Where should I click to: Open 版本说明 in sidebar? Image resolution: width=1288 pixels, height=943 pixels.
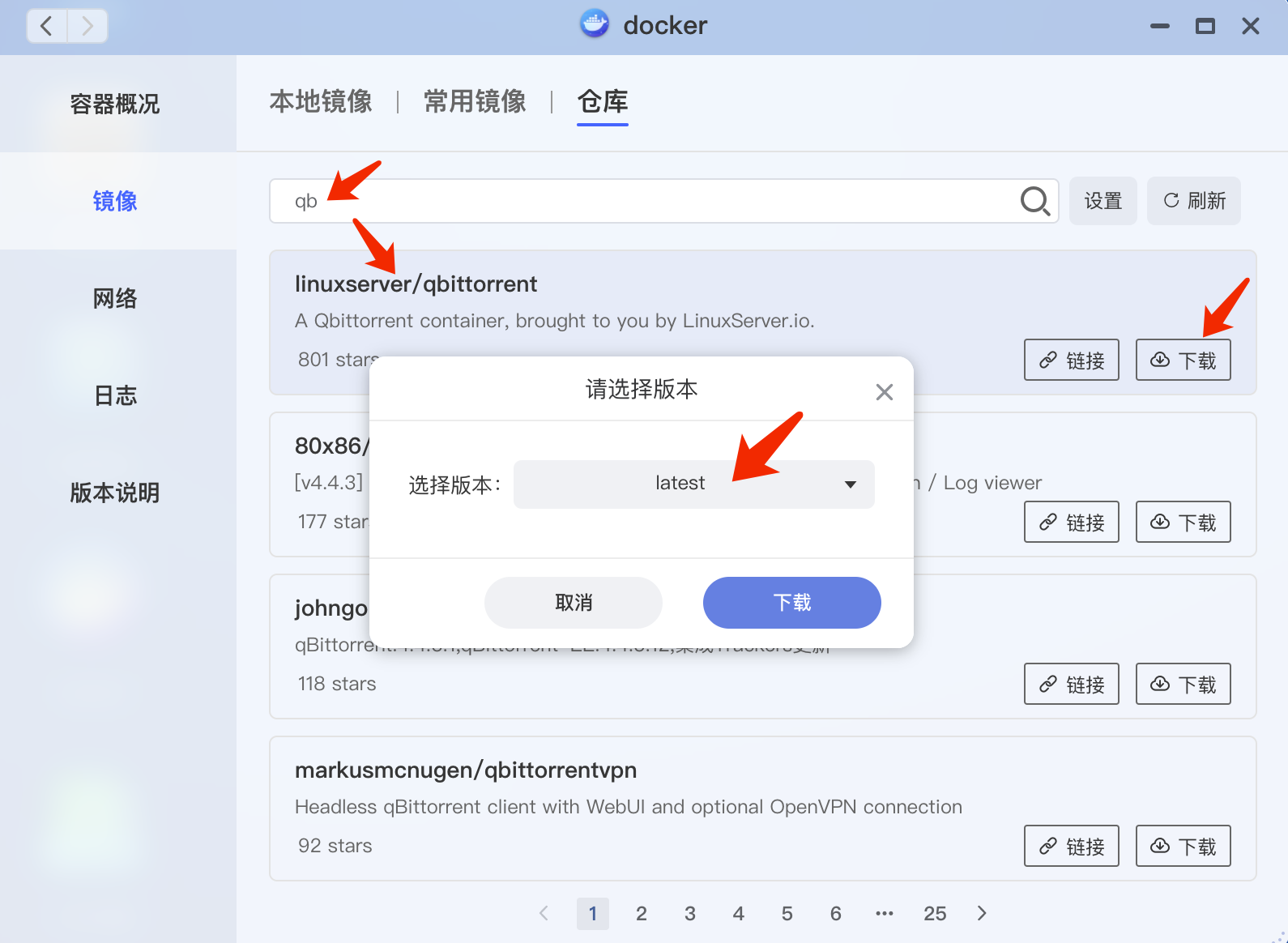pos(115,493)
